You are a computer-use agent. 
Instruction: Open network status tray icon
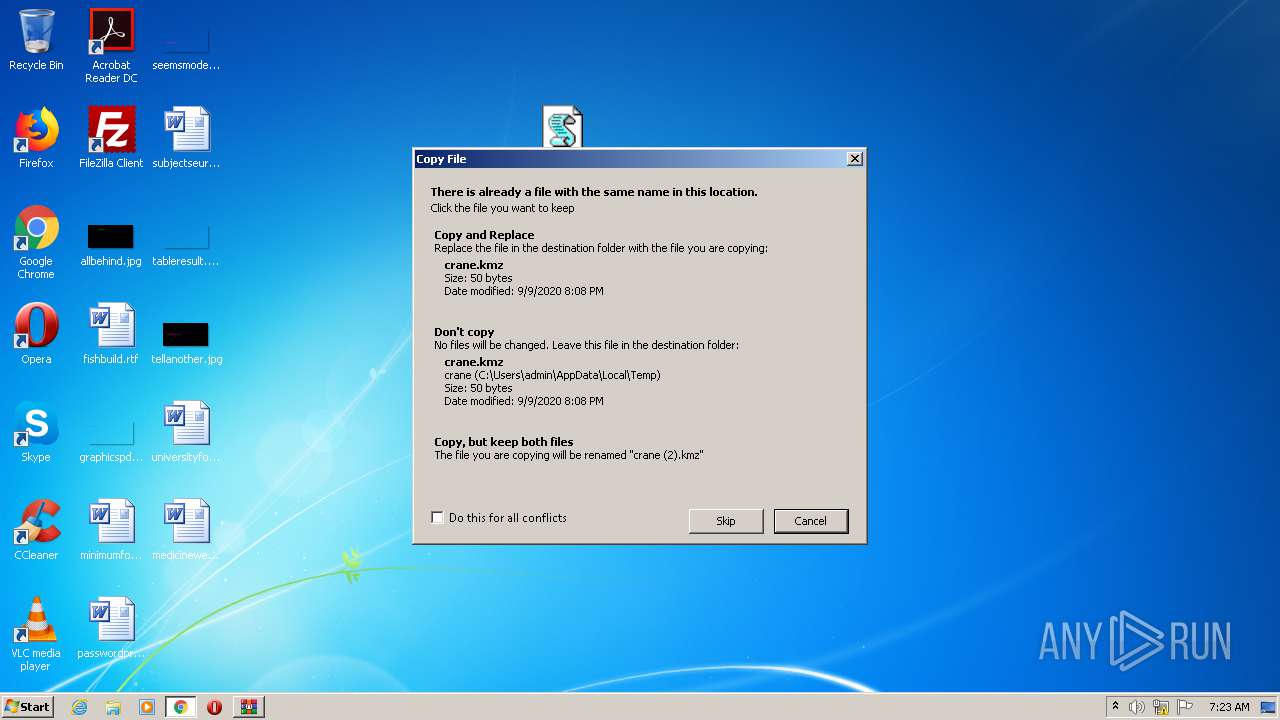click(1161, 707)
